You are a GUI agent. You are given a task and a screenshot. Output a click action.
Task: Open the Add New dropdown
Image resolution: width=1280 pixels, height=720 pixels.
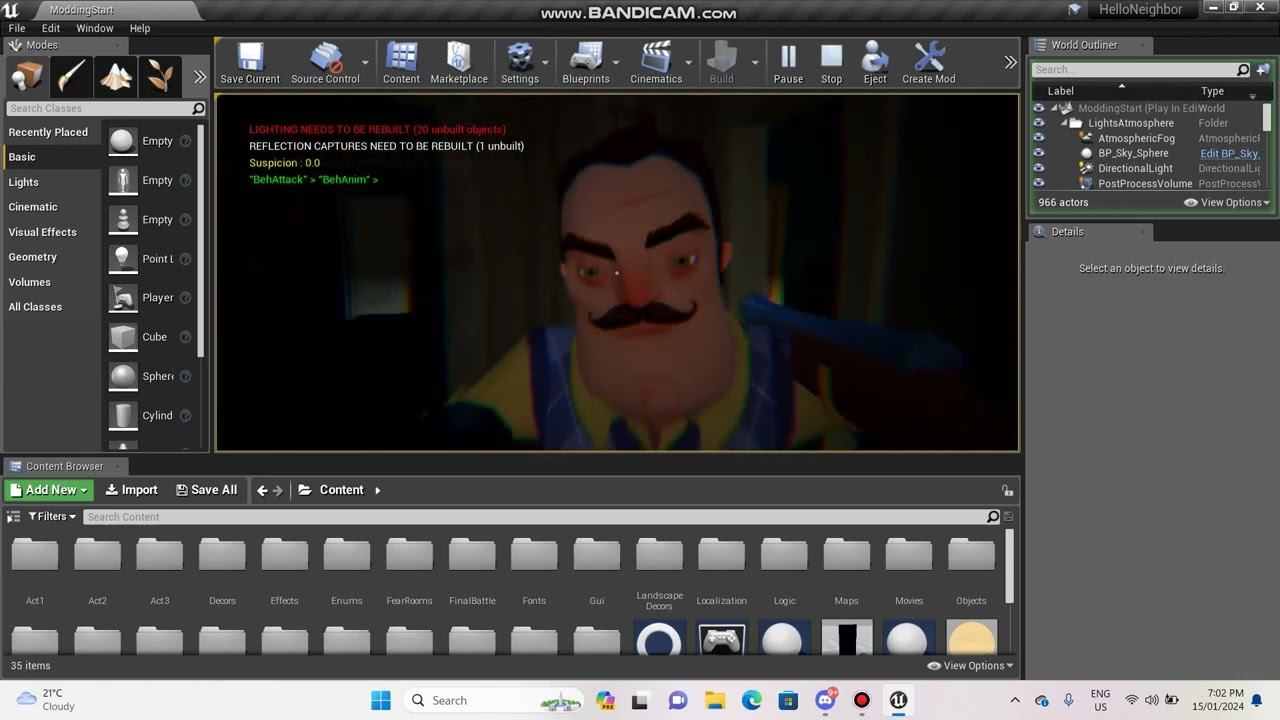(49, 490)
